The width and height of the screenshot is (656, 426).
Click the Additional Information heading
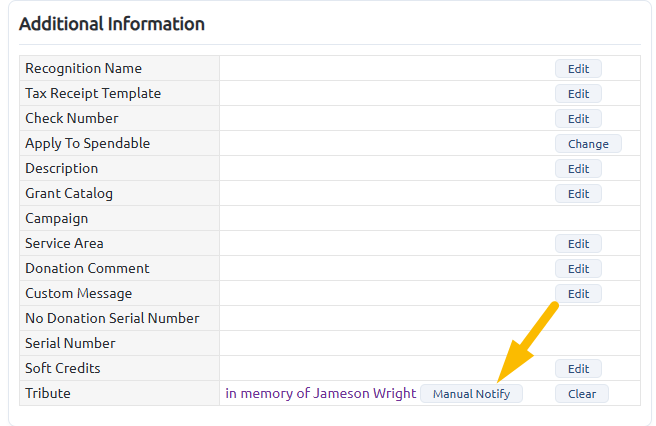click(112, 24)
